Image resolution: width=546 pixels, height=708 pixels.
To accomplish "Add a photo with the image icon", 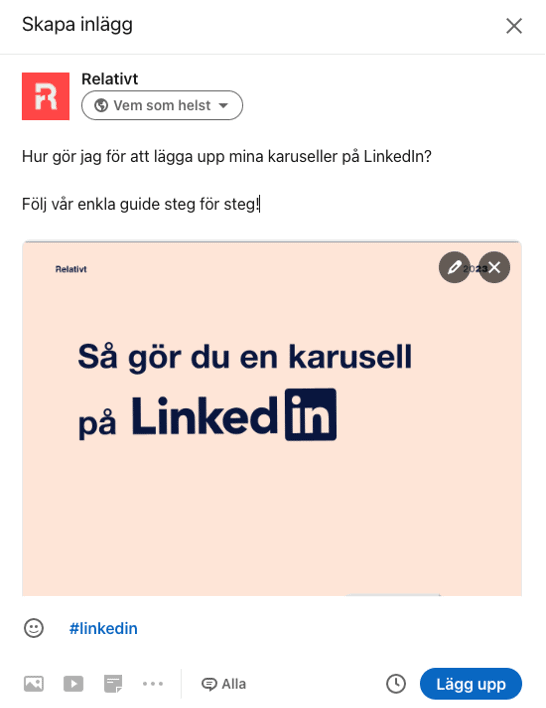I will (x=34, y=684).
